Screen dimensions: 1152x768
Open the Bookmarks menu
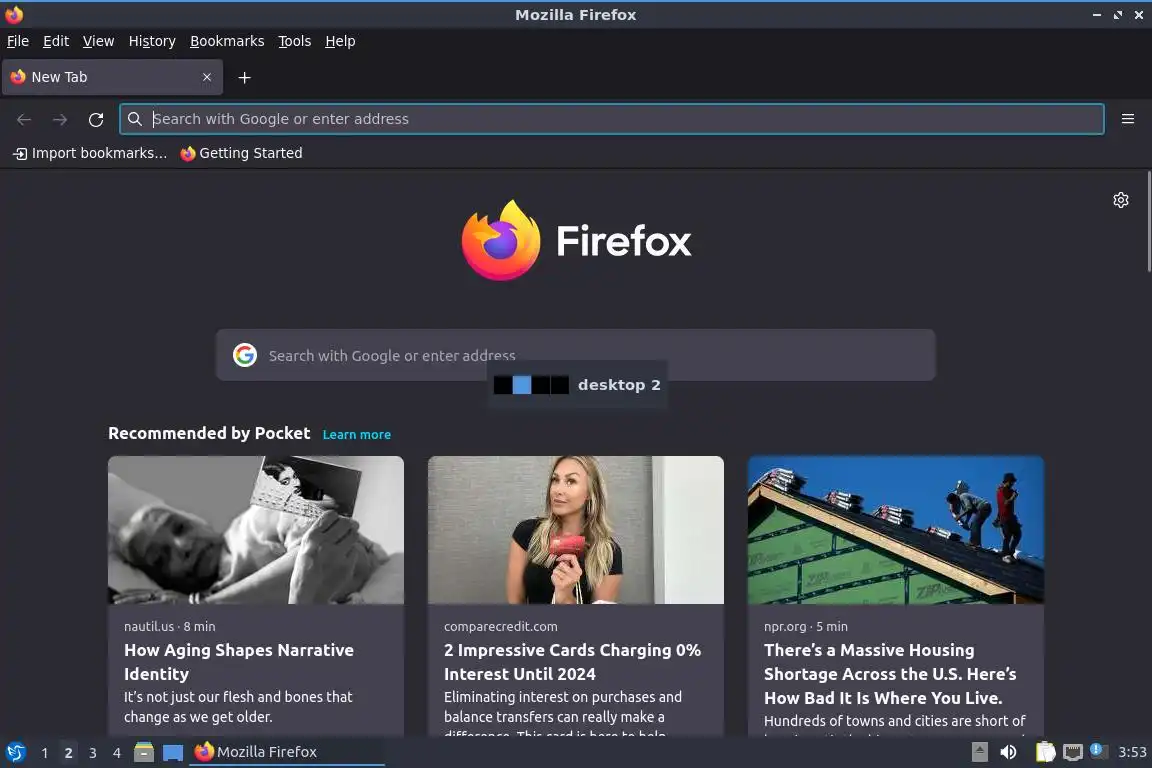tap(227, 41)
